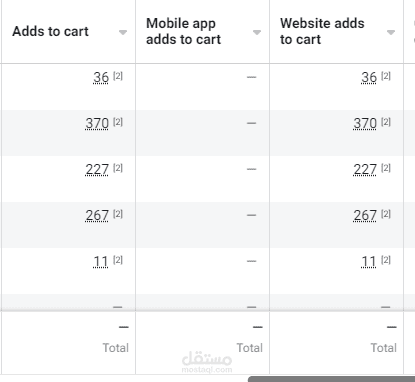Open the Adds to cart column dropdown

[123, 32]
